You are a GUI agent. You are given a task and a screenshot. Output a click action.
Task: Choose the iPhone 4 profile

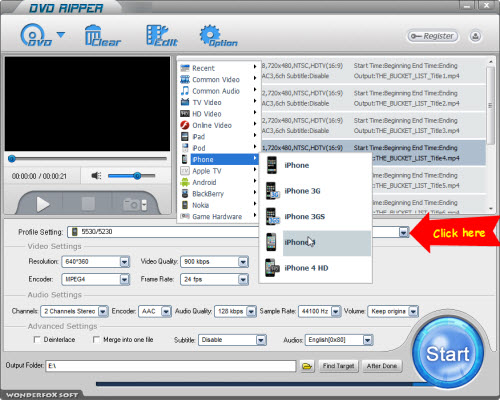(315, 242)
